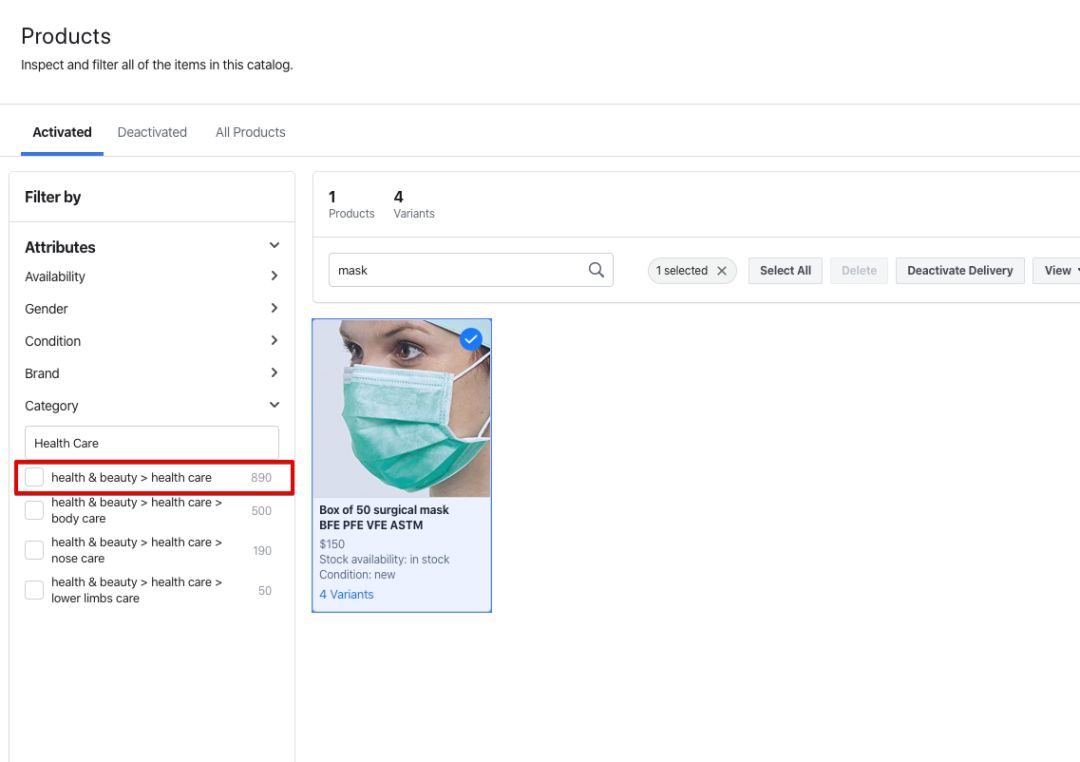This screenshot has height=762, width=1080.
Task: Click the Delete button
Action: click(859, 271)
